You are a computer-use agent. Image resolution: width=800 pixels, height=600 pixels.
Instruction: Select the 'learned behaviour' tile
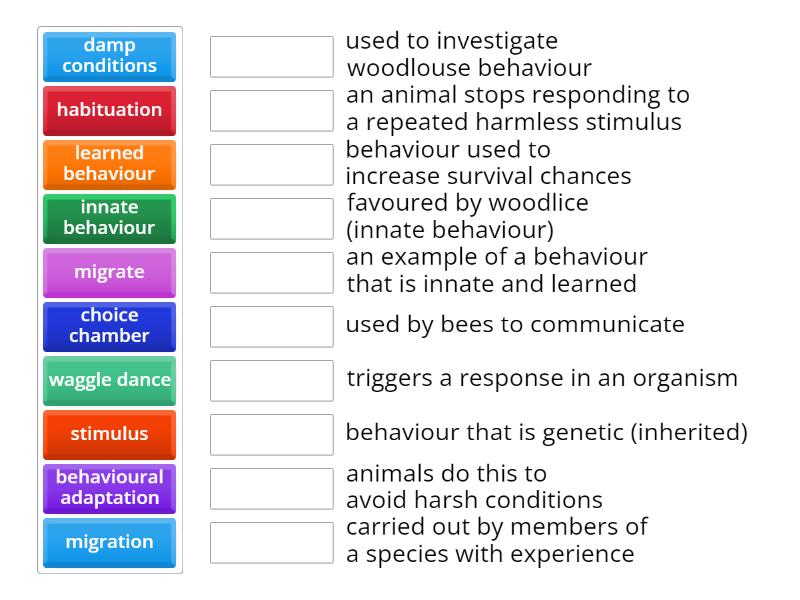click(x=110, y=164)
